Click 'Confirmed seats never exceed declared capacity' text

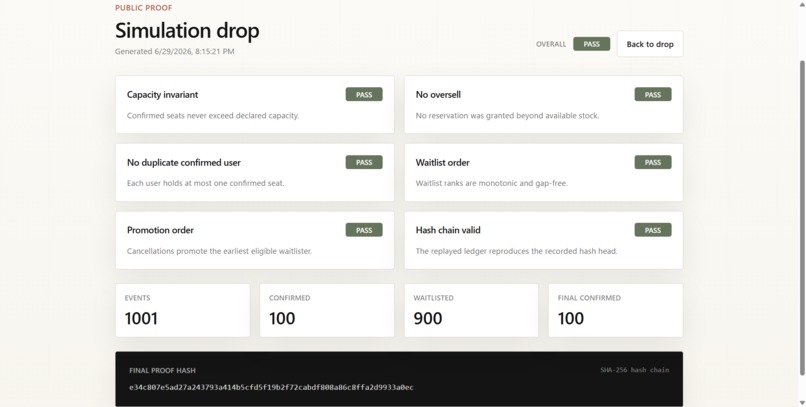tap(213, 116)
